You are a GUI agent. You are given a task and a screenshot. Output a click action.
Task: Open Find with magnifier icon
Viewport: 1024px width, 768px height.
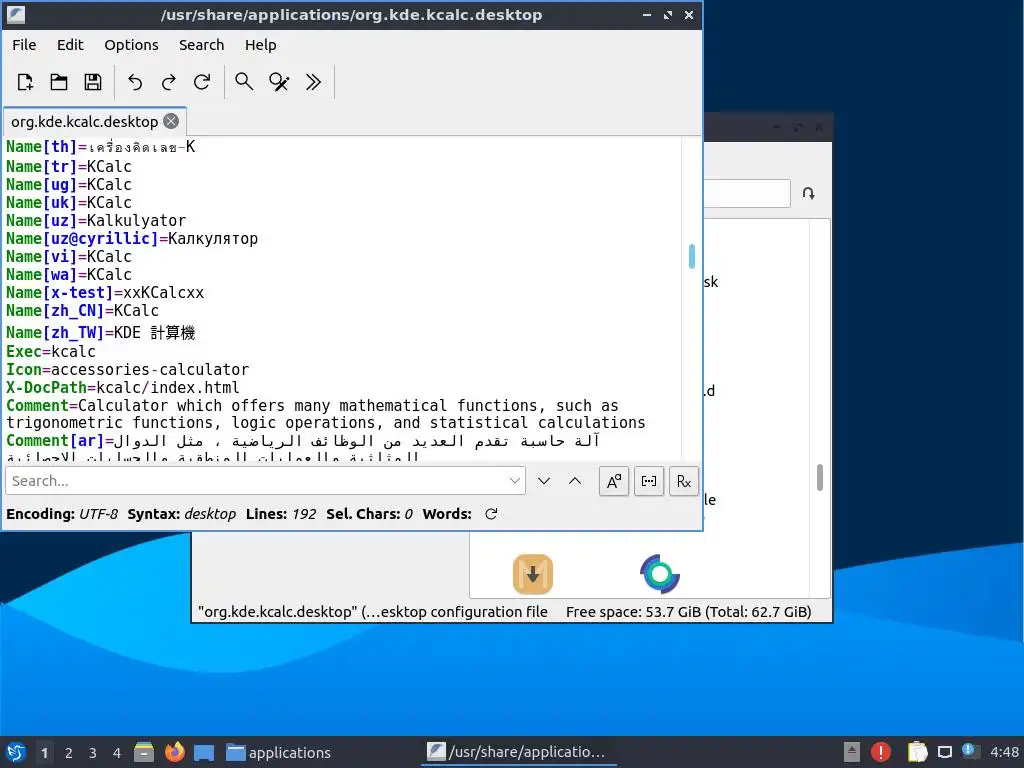(x=244, y=82)
